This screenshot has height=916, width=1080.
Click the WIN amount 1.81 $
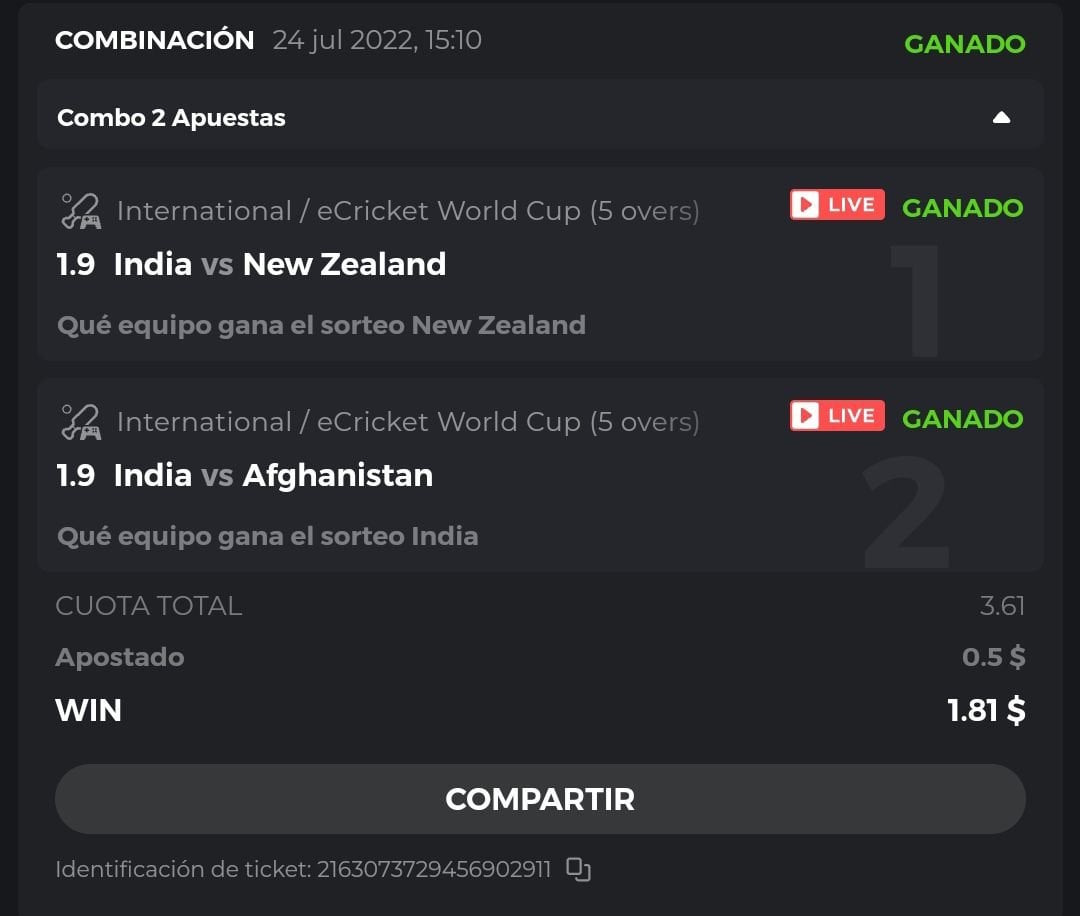(x=986, y=710)
